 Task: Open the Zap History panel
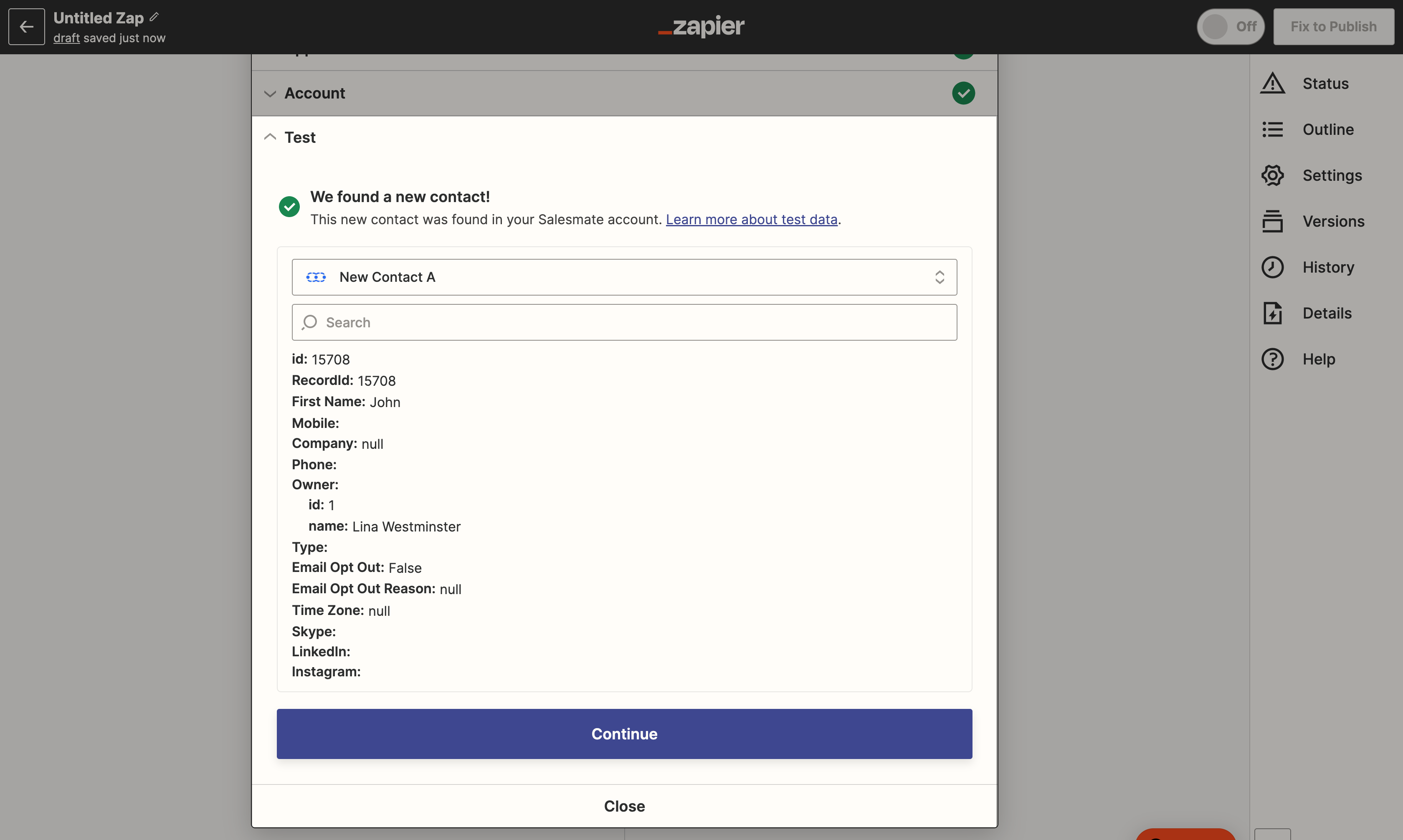1327,267
